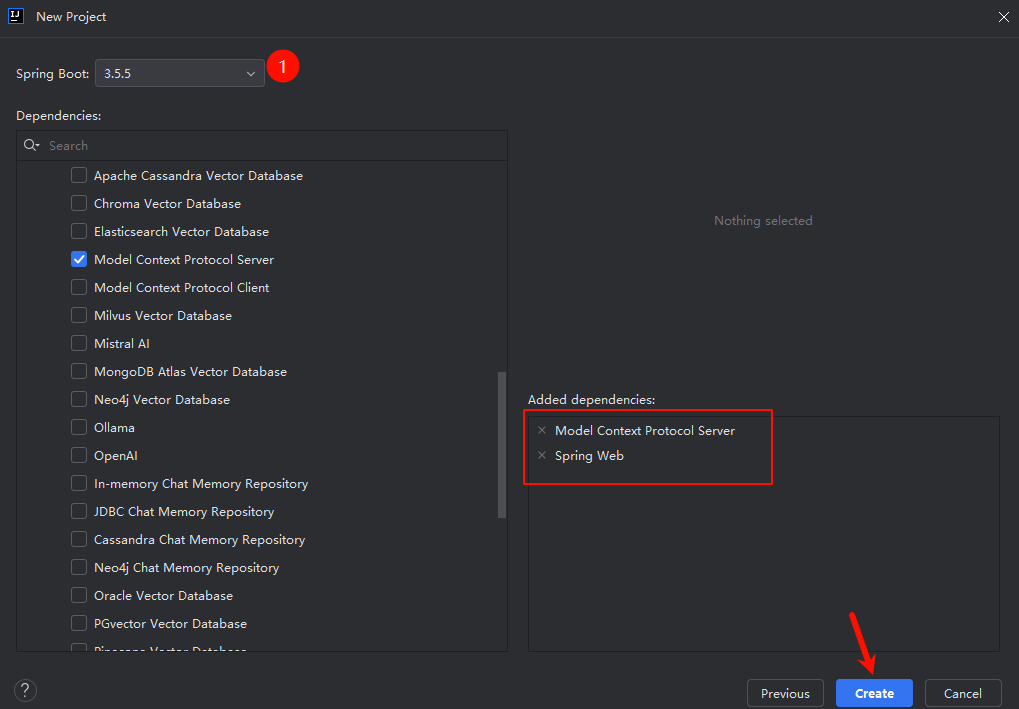Check JDBC Chat Memory Repository
This screenshot has width=1019, height=709.
pos(79,511)
